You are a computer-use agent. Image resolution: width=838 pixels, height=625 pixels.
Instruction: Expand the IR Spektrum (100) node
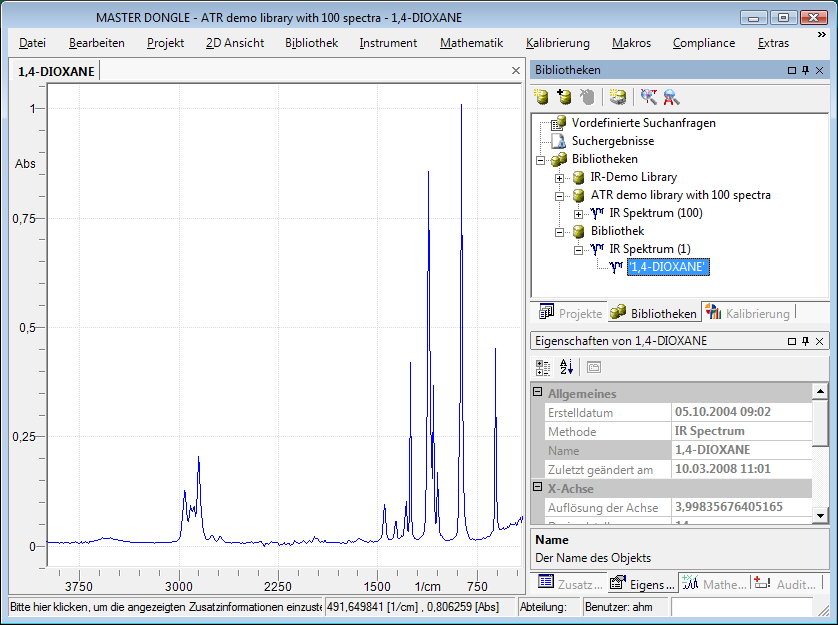[x=579, y=214]
